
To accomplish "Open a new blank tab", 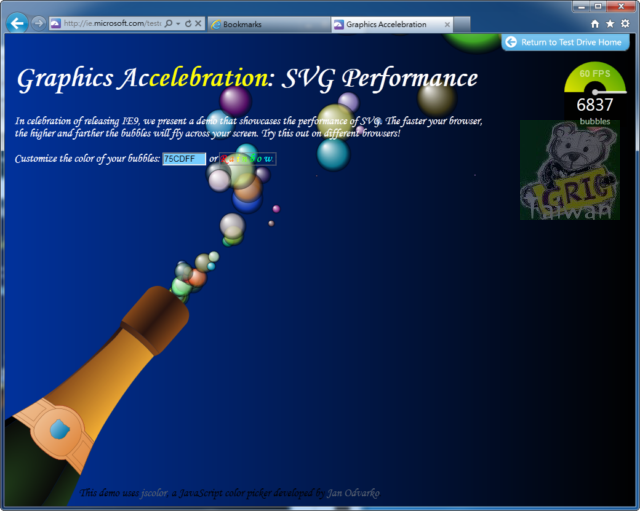I will [462, 24].
